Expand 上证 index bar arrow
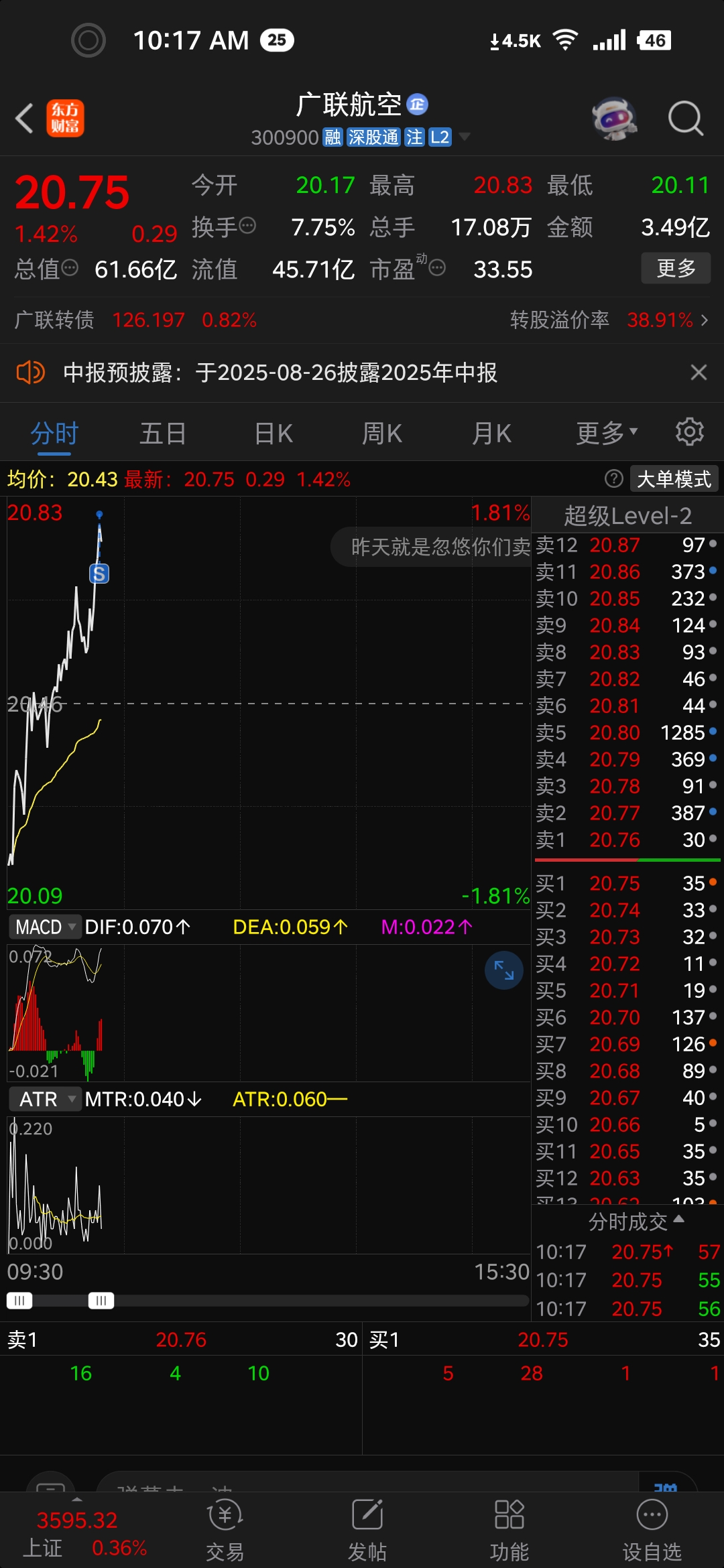This screenshot has height=1568, width=724. pyautogui.click(x=77, y=1499)
